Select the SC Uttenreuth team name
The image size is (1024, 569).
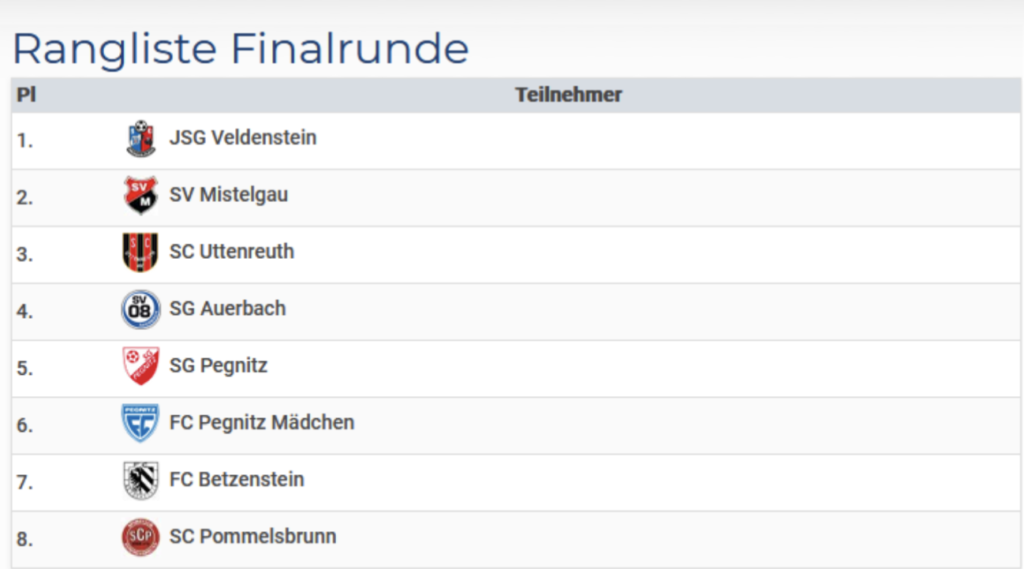232,252
